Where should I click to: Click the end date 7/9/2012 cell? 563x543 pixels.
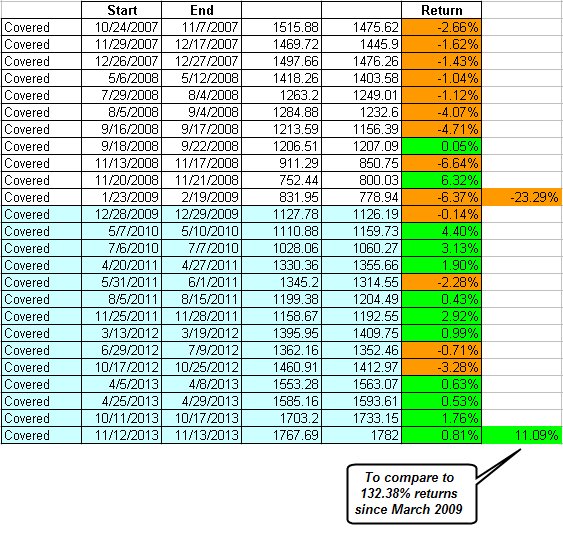point(201,350)
